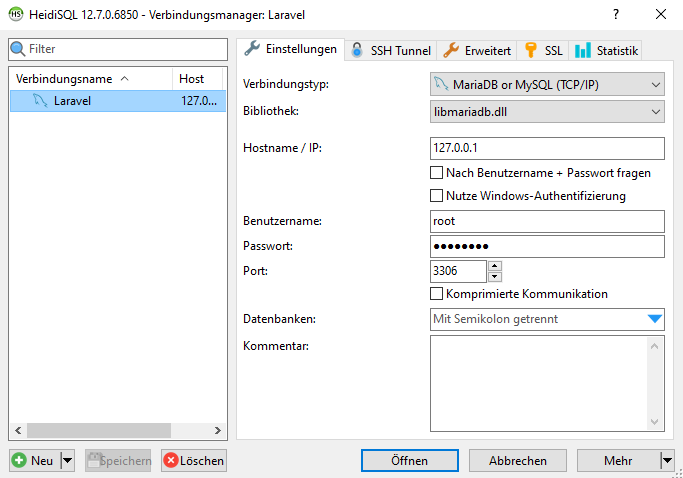Click the Host column header
Viewport: 683px width, 478px height.
click(198, 79)
